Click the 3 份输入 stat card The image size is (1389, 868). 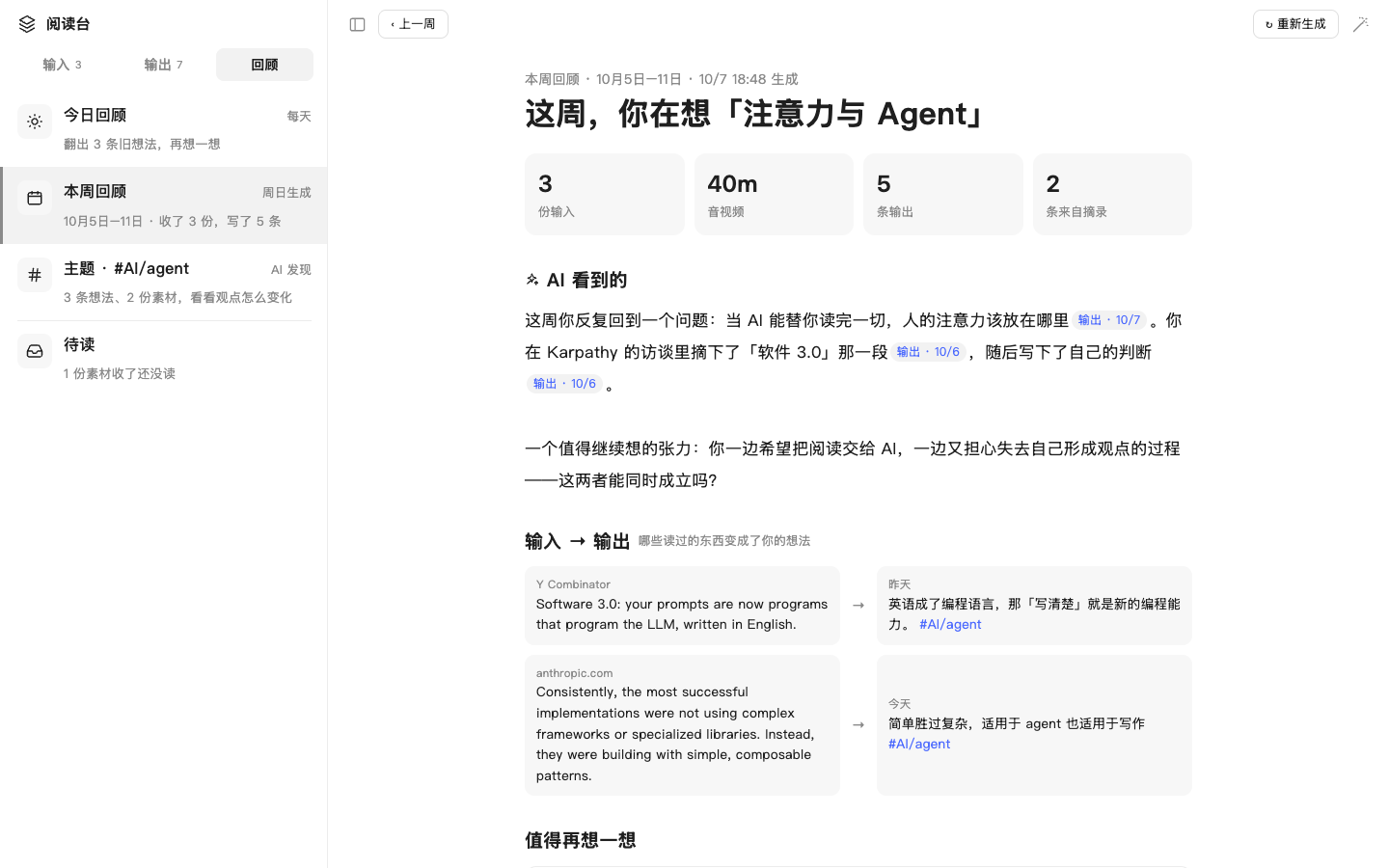click(x=605, y=194)
